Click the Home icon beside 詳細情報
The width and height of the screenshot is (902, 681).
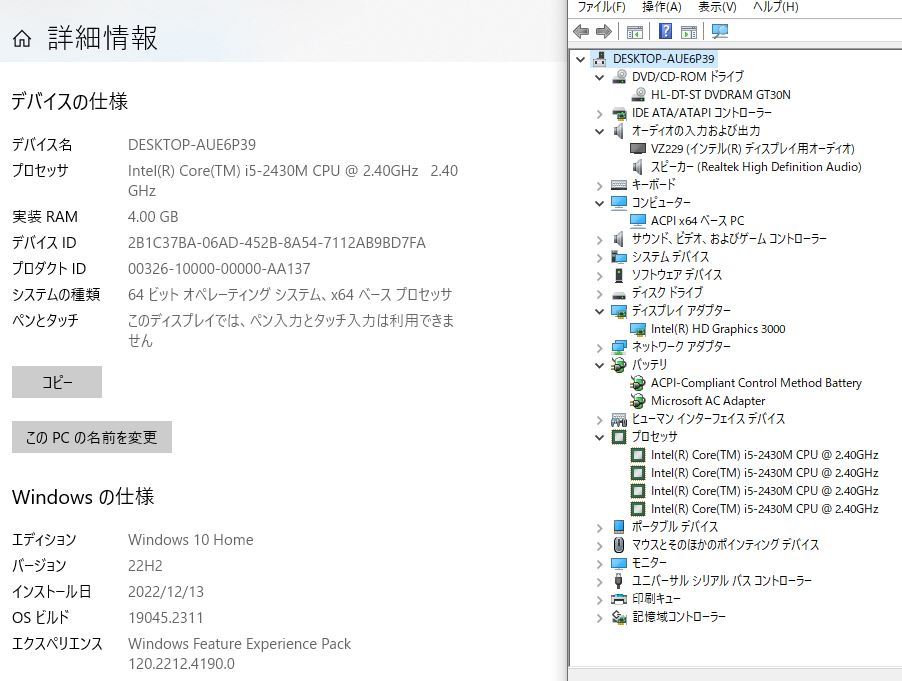click(x=22, y=39)
